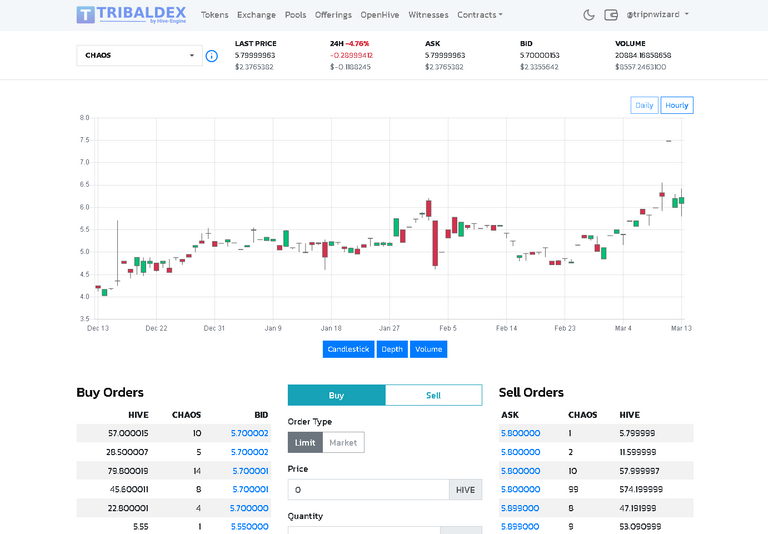
Task: Click the 24H change -4.76% text
Action: 357,44
